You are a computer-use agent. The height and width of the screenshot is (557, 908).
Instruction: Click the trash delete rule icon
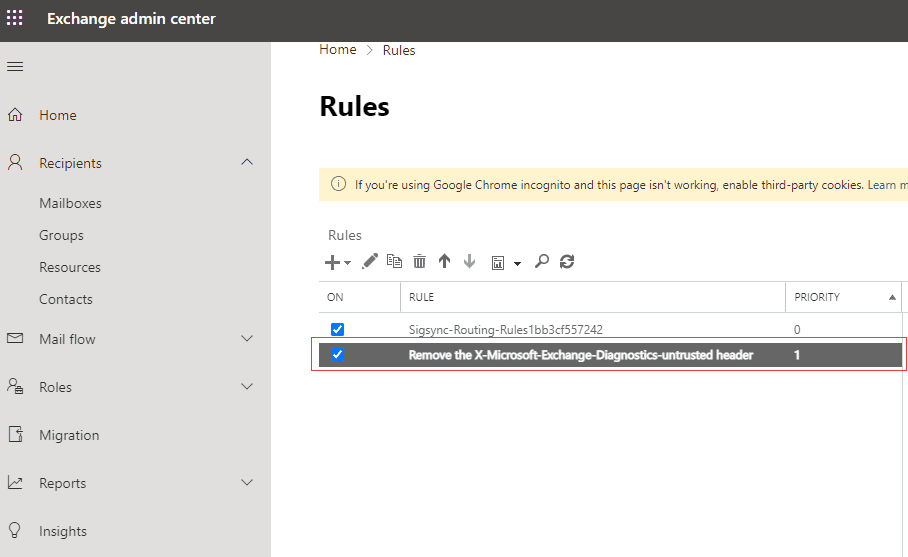(x=419, y=261)
